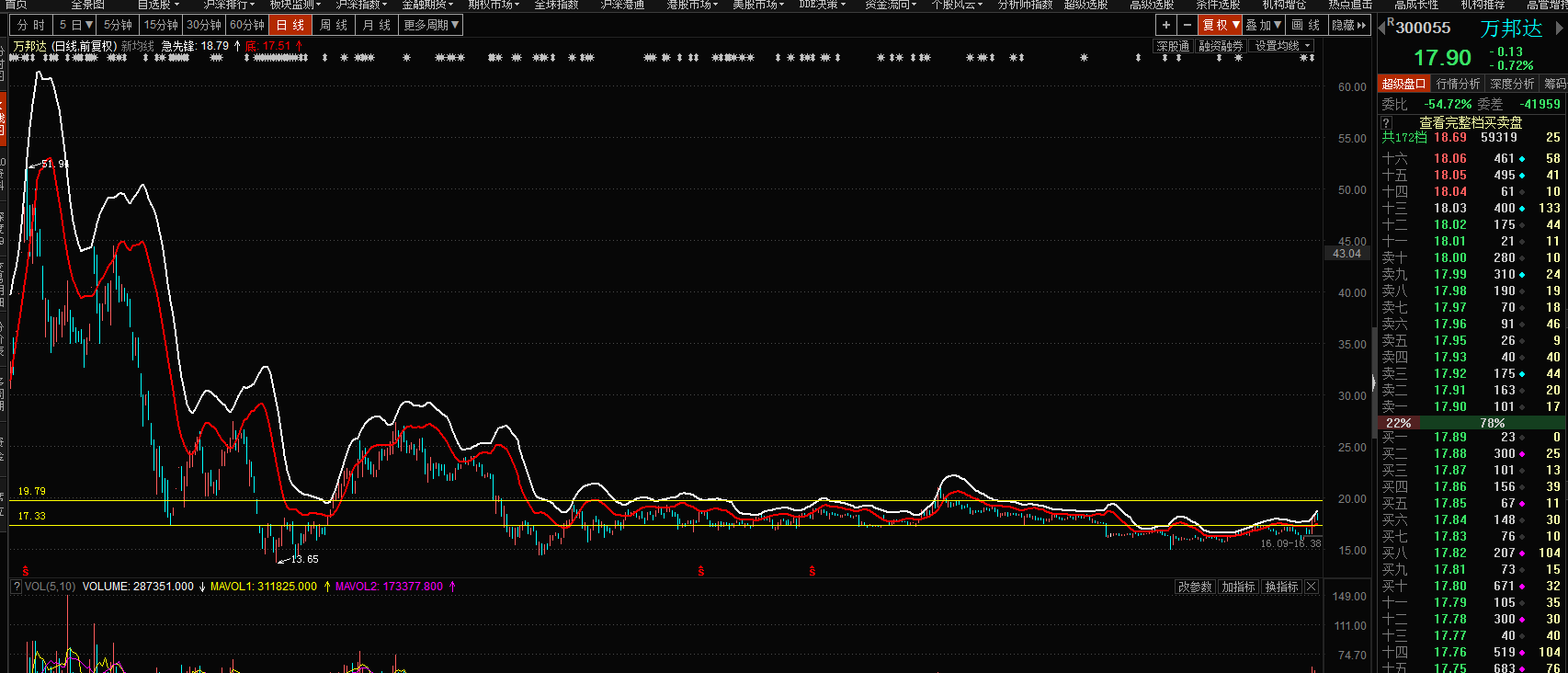Open the 5日 period dropdown

(75, 25)
